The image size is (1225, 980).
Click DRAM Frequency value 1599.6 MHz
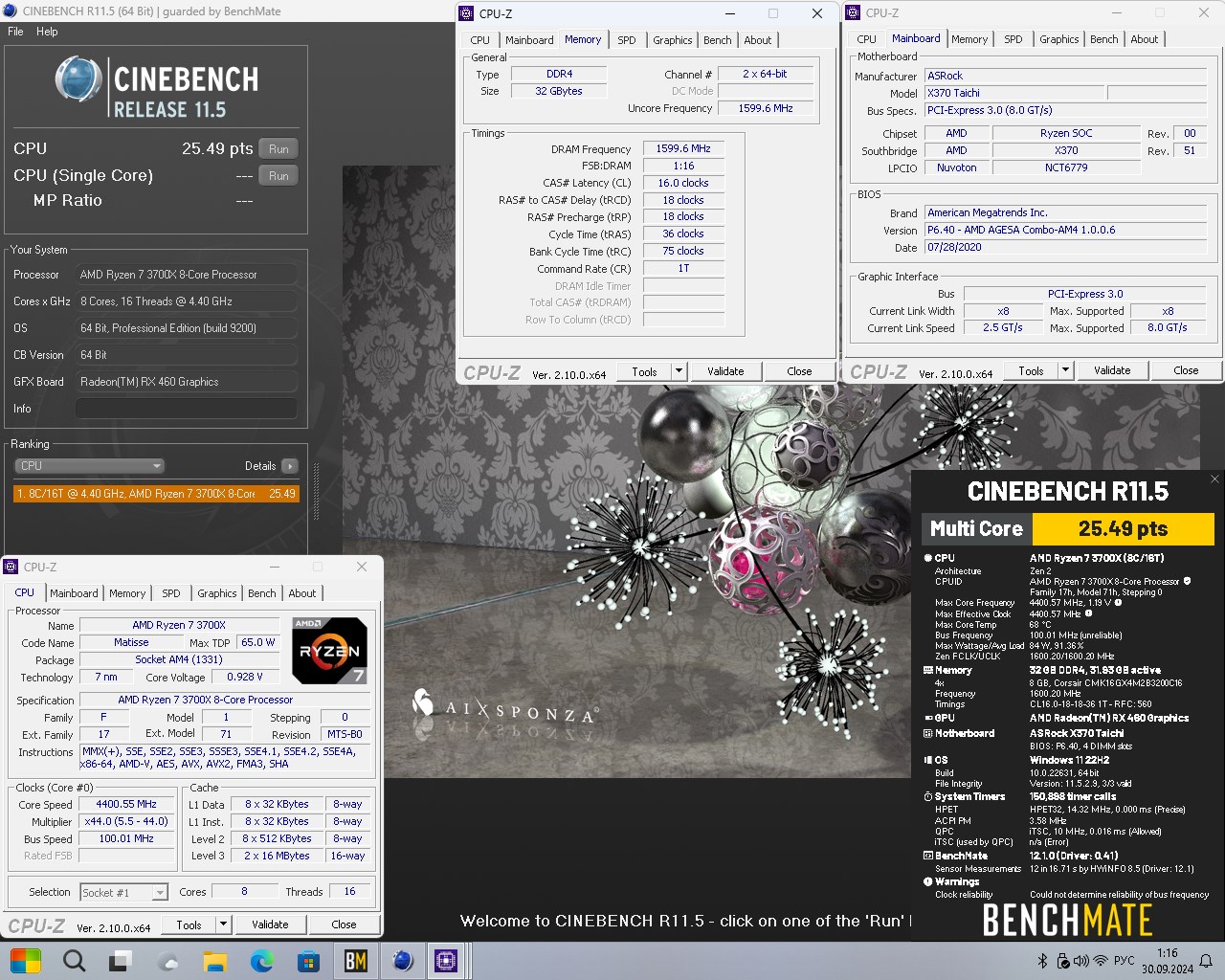tap(683, 149)
